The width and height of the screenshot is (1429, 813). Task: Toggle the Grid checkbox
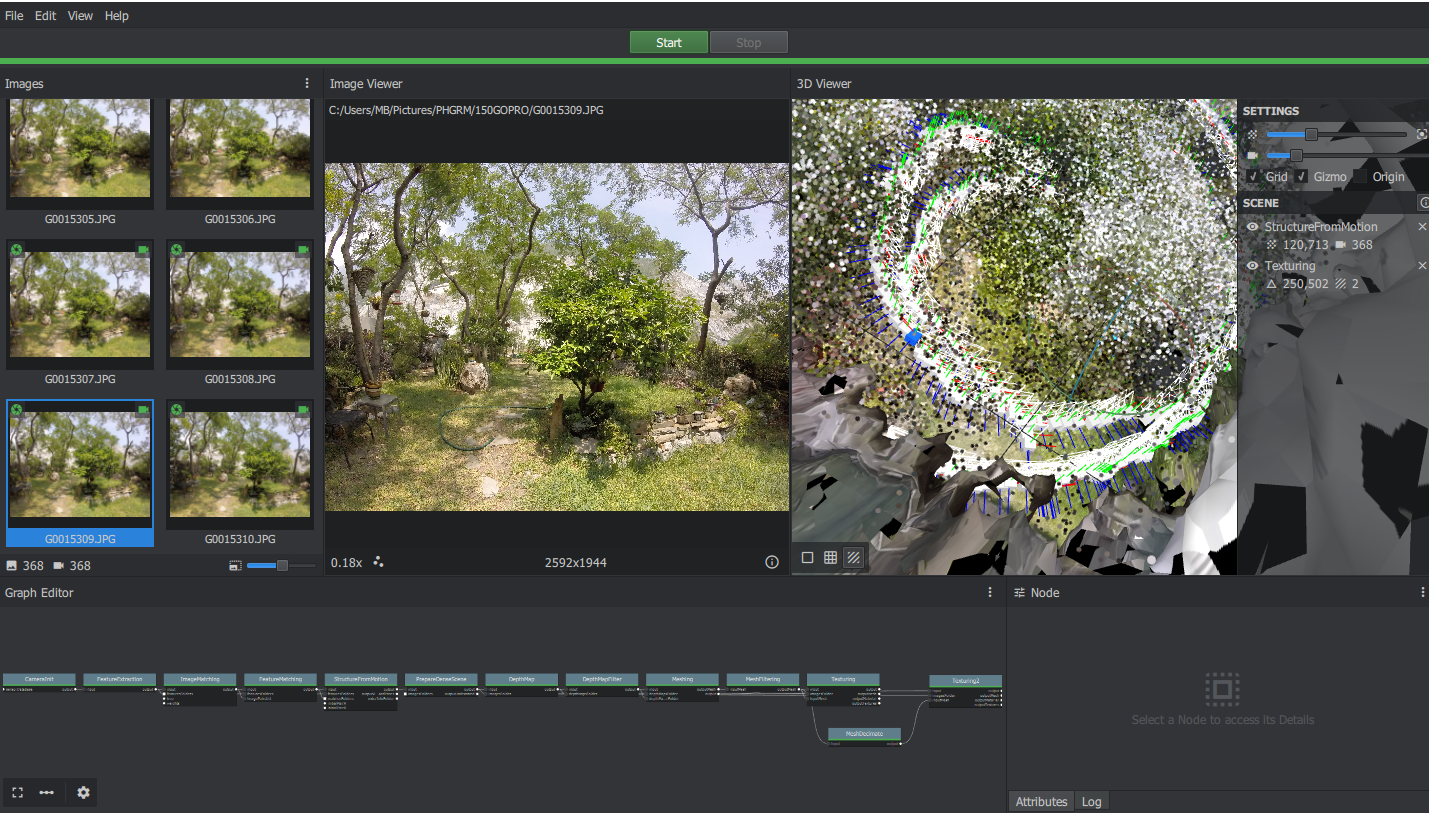pyautogui.click(x=1253, y=177)
